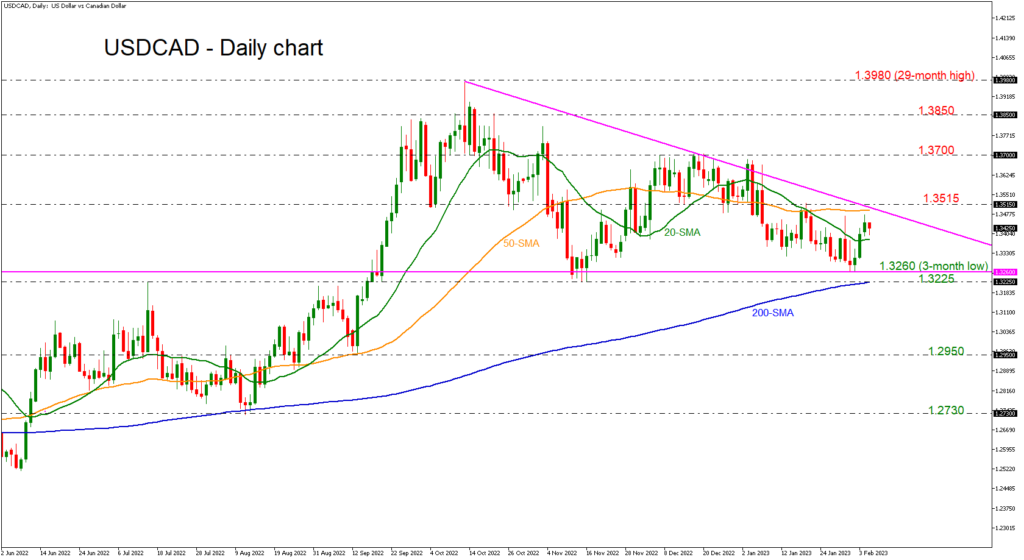
Task: Click the '18 Jul 2022' date label
Action: (x=172, y=553)
